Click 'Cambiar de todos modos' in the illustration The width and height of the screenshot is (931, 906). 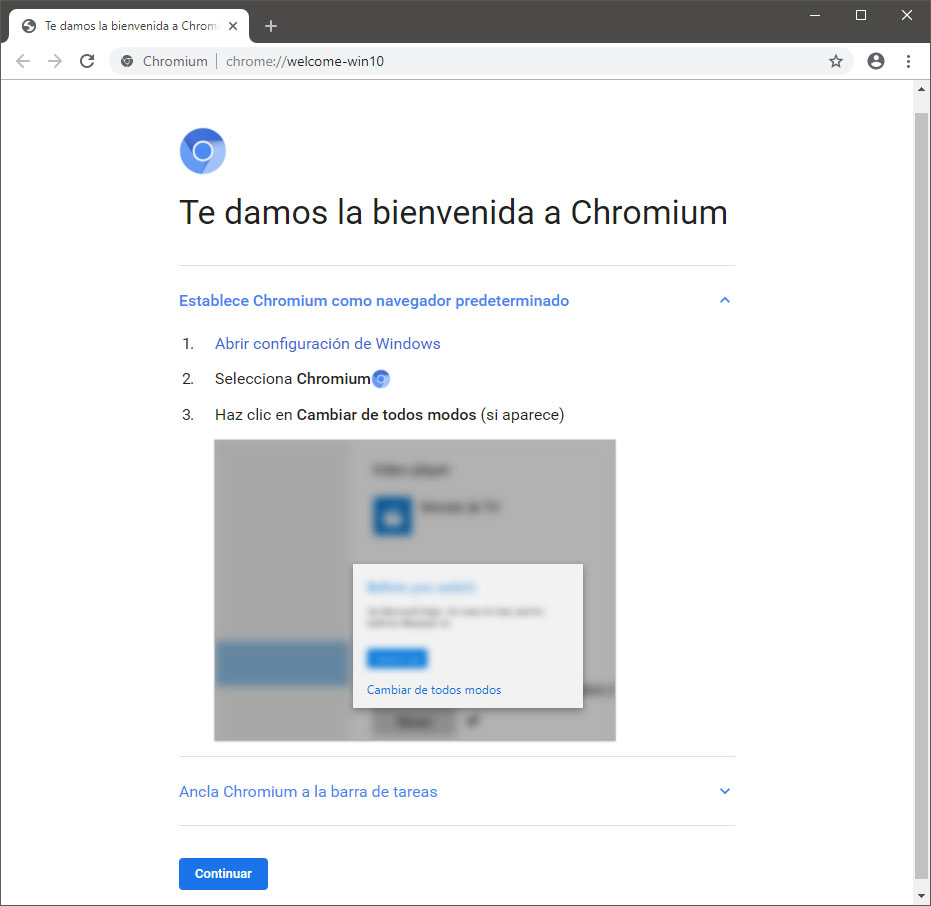click(434, 690)
